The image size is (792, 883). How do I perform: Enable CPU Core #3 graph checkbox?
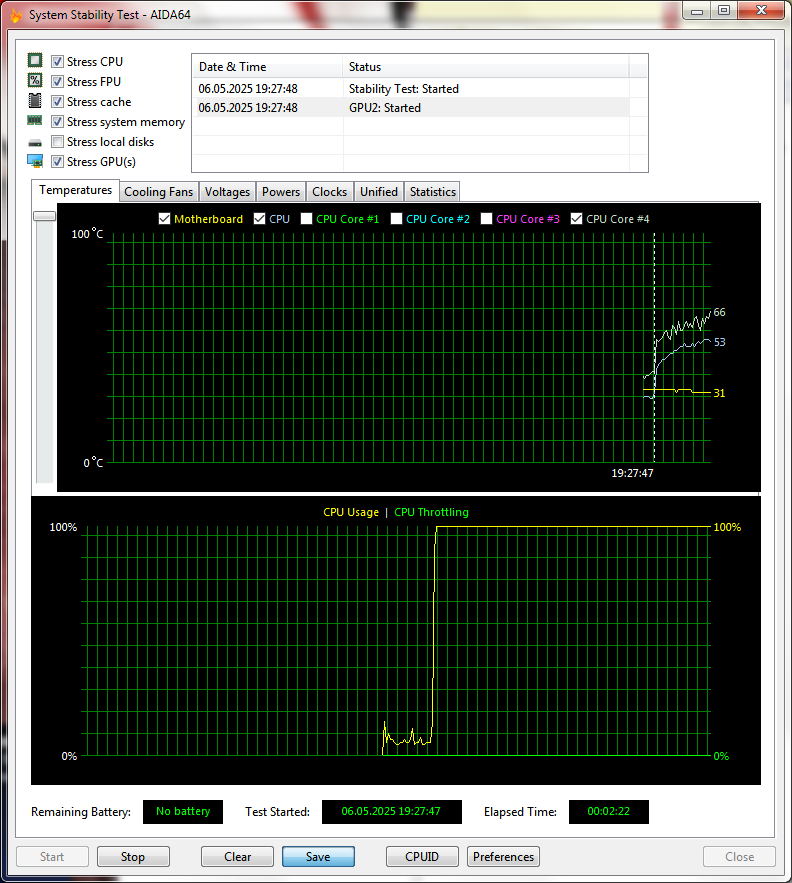coord(487,218)
